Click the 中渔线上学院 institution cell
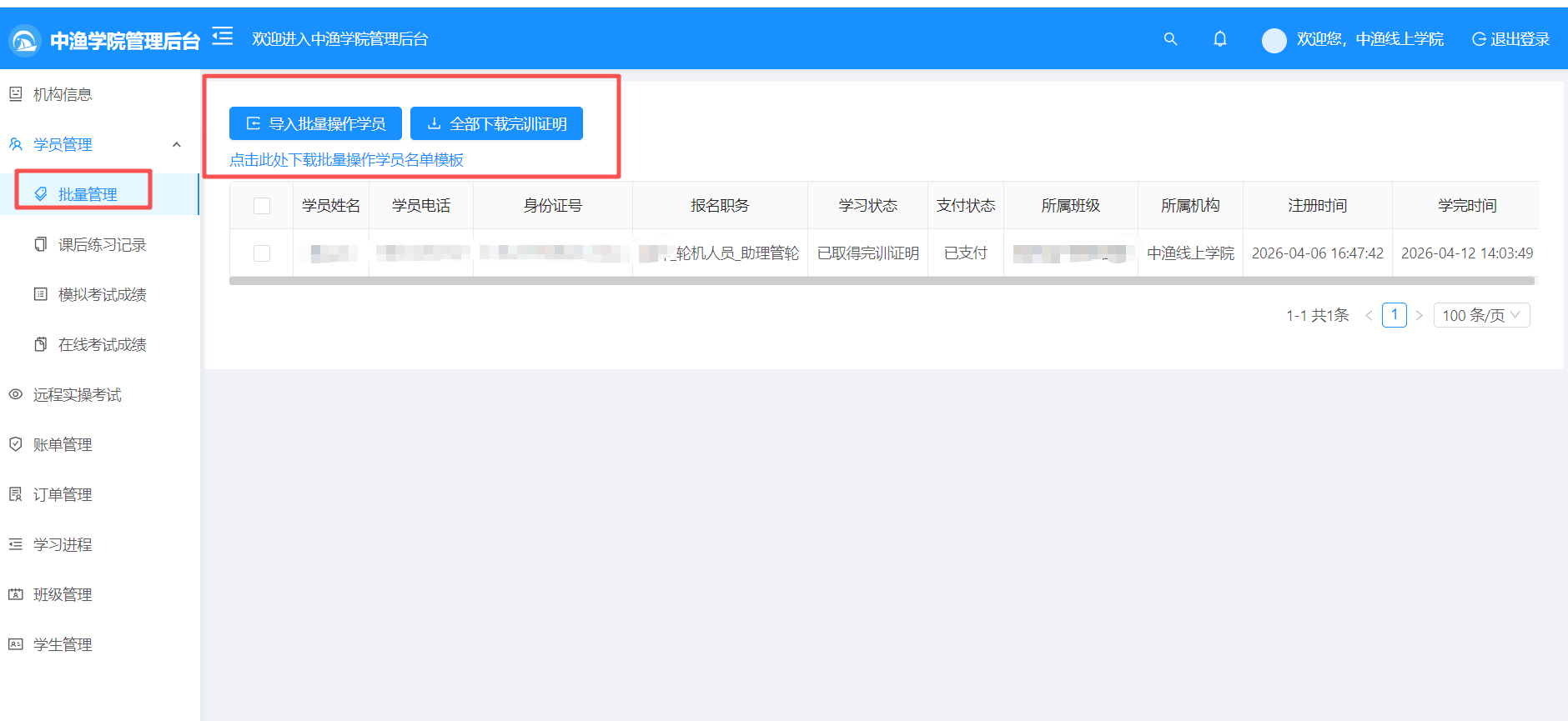 coord(1190,253)
